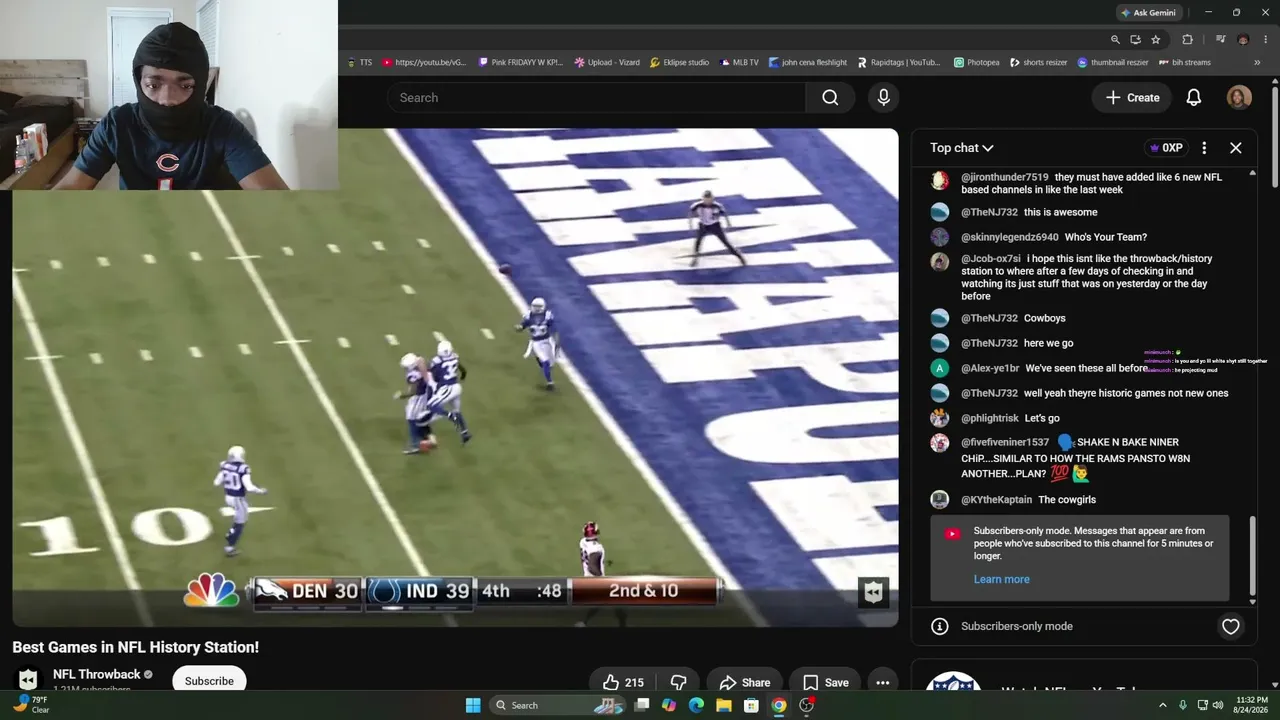Viewport: 1280px width, 720px height.
Task: Open the volume control in system tray
Action: pyautogui.click(x=1218, y=705)
